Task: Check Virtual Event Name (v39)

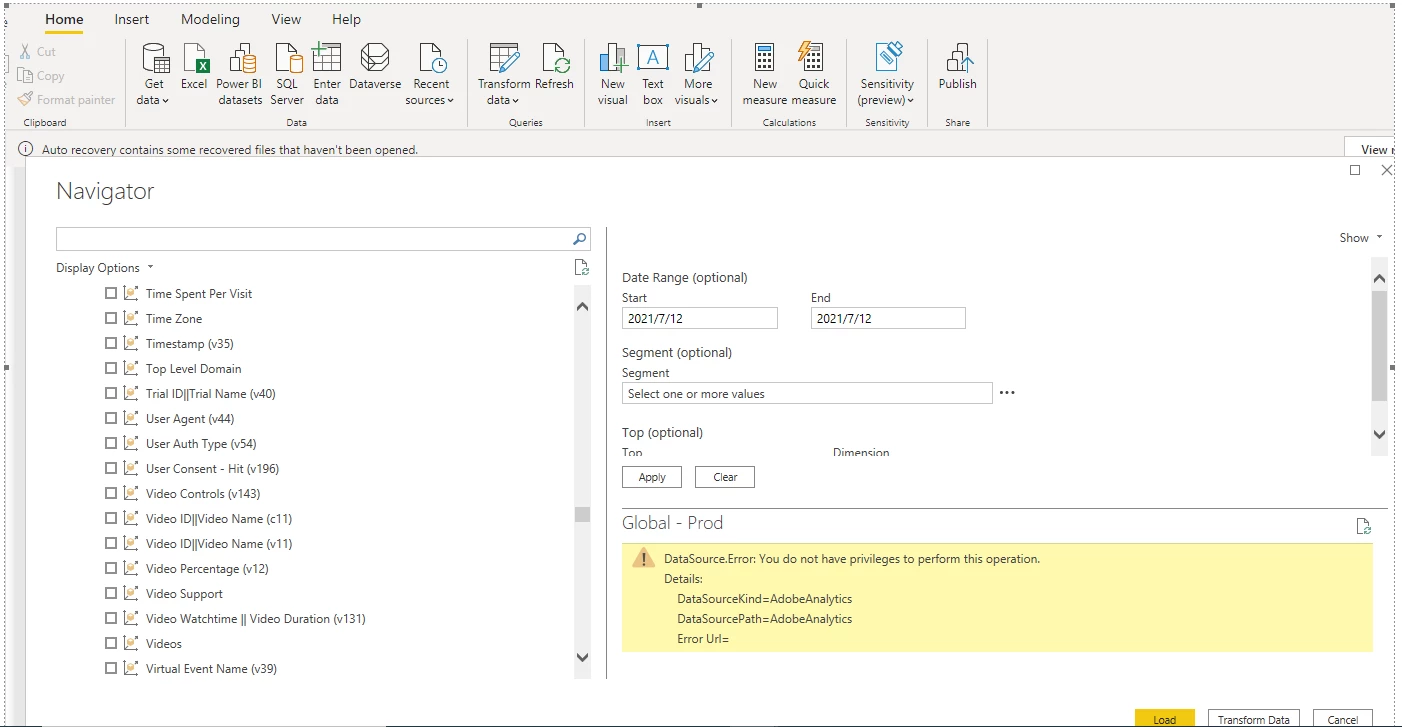Action: (111, 668)
